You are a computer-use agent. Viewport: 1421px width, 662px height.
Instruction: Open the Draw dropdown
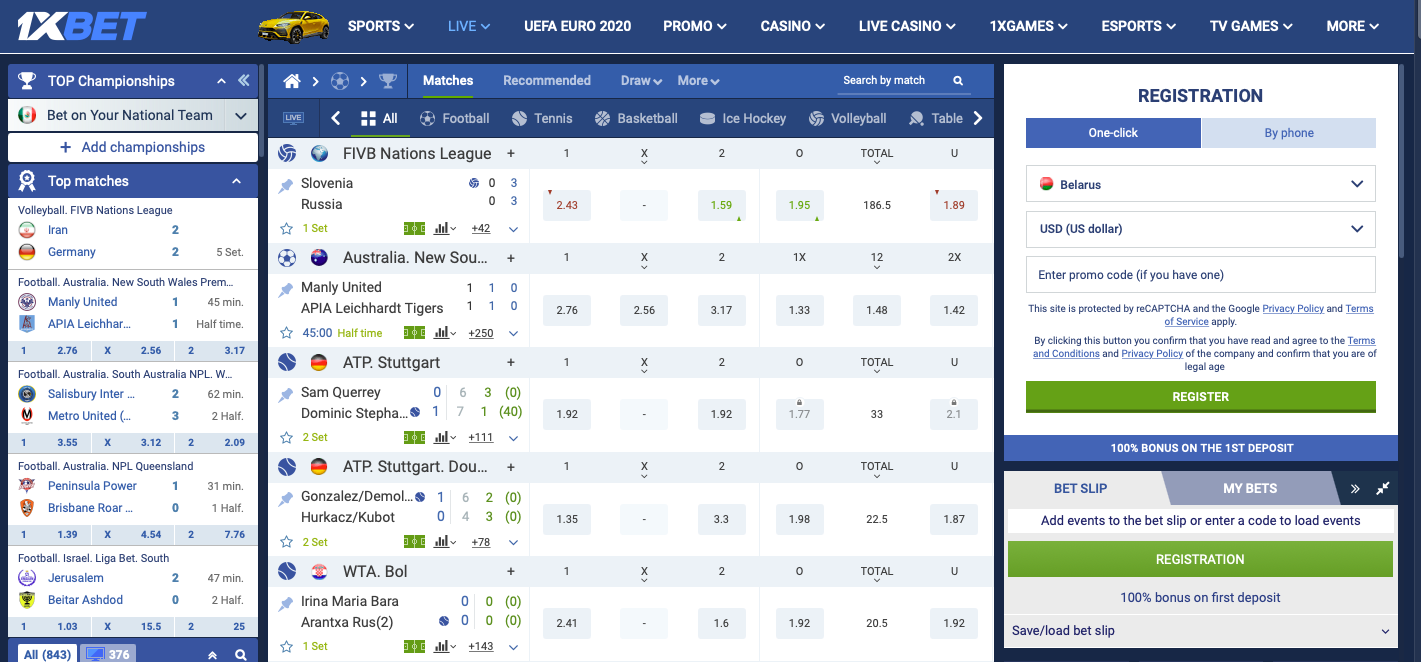pyautogui.click(x=641, y=81)
